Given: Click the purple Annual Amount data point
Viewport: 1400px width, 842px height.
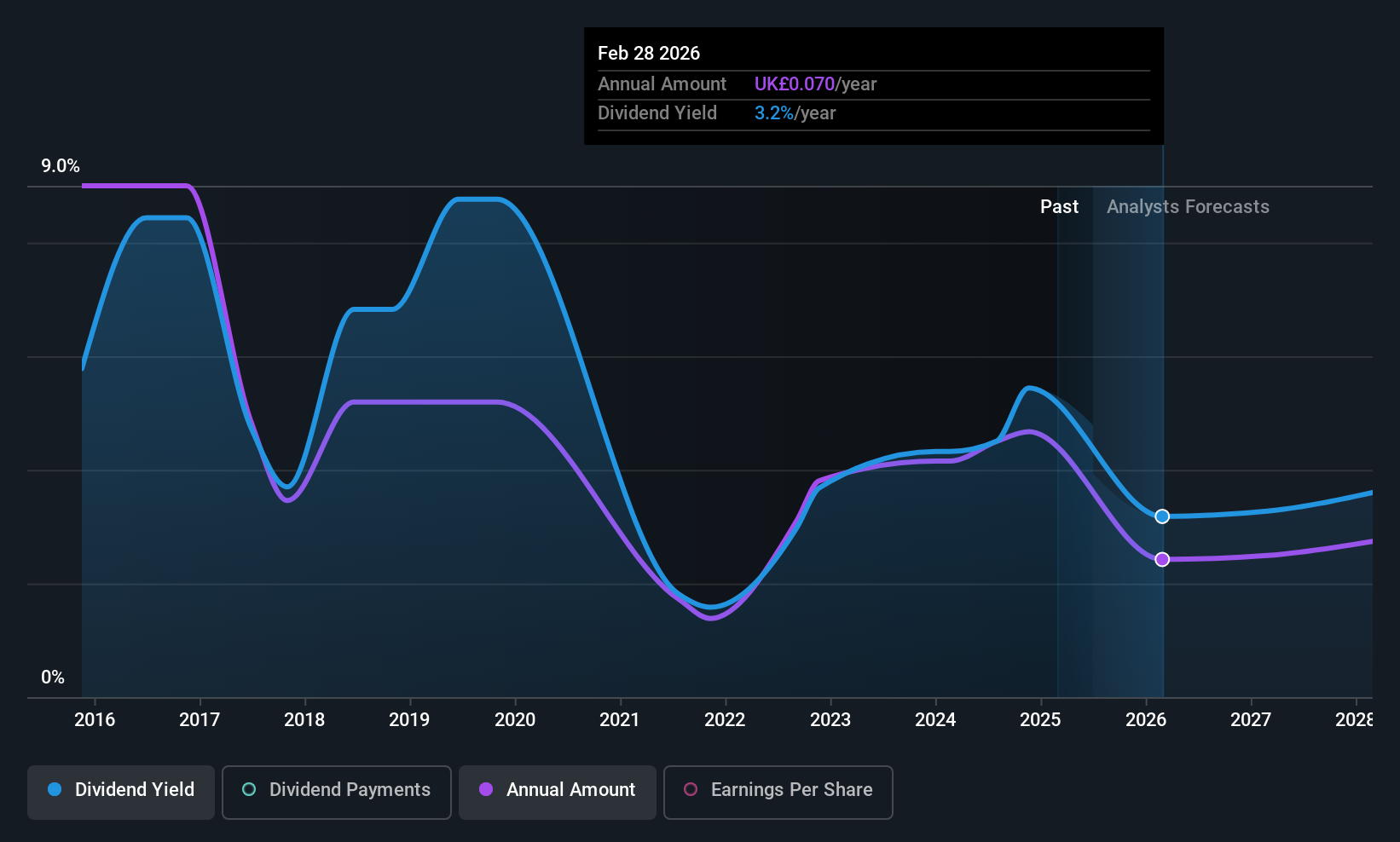Looking at the screenshot, I should click(x=1162, y=559).
